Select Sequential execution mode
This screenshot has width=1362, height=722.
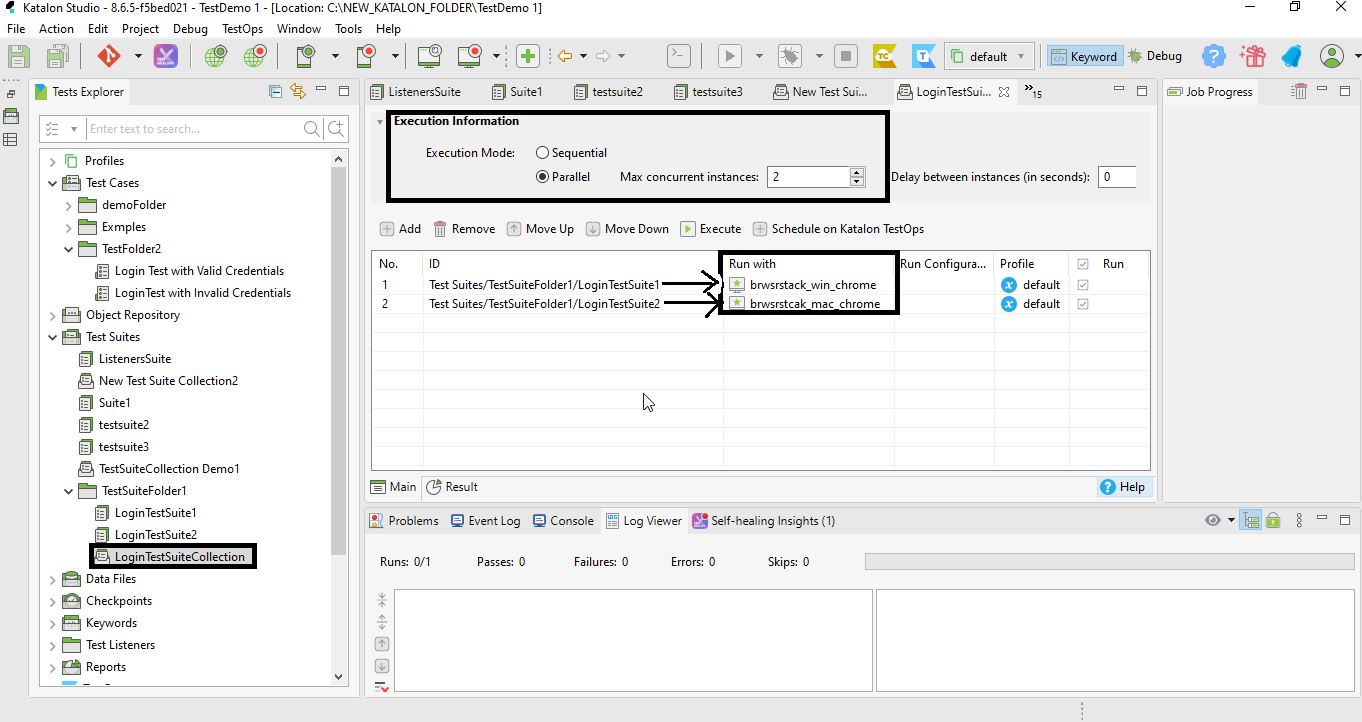click(x=572, y=153)
